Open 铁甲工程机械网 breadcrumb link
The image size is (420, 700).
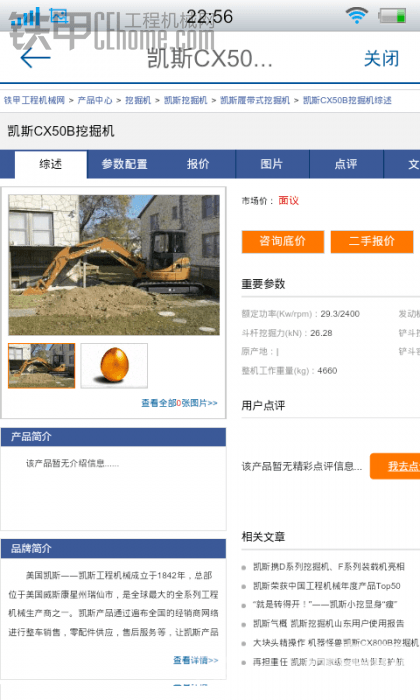[34, 100]
